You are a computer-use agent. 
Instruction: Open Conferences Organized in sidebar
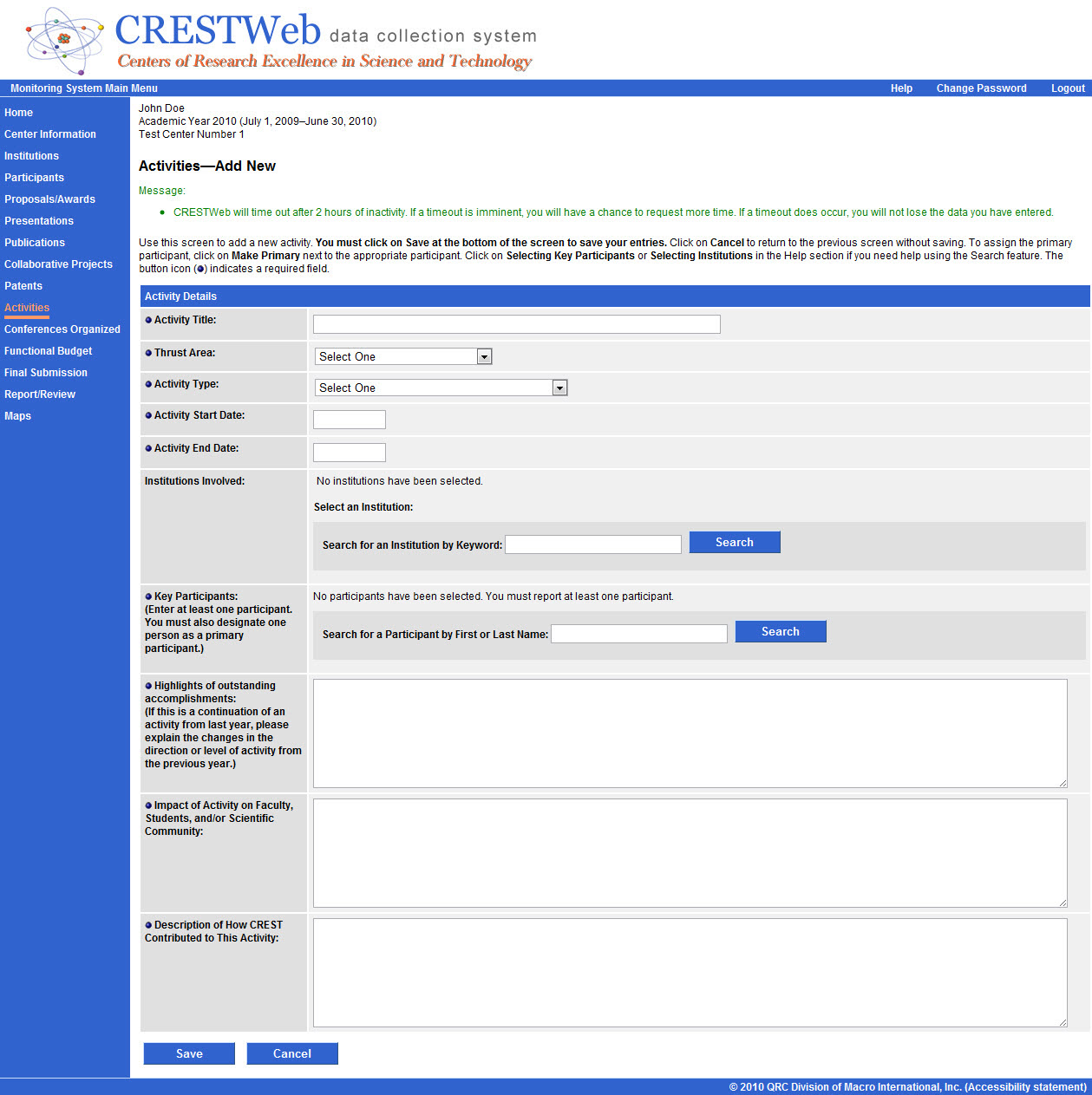62,329
